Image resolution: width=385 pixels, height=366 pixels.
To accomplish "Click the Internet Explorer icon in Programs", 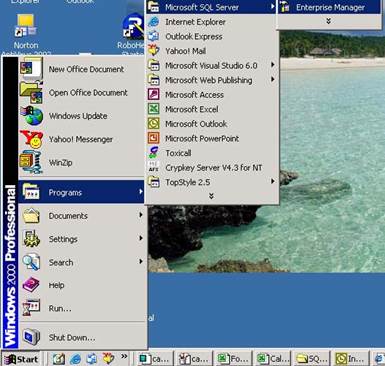I will pos(153,22).
